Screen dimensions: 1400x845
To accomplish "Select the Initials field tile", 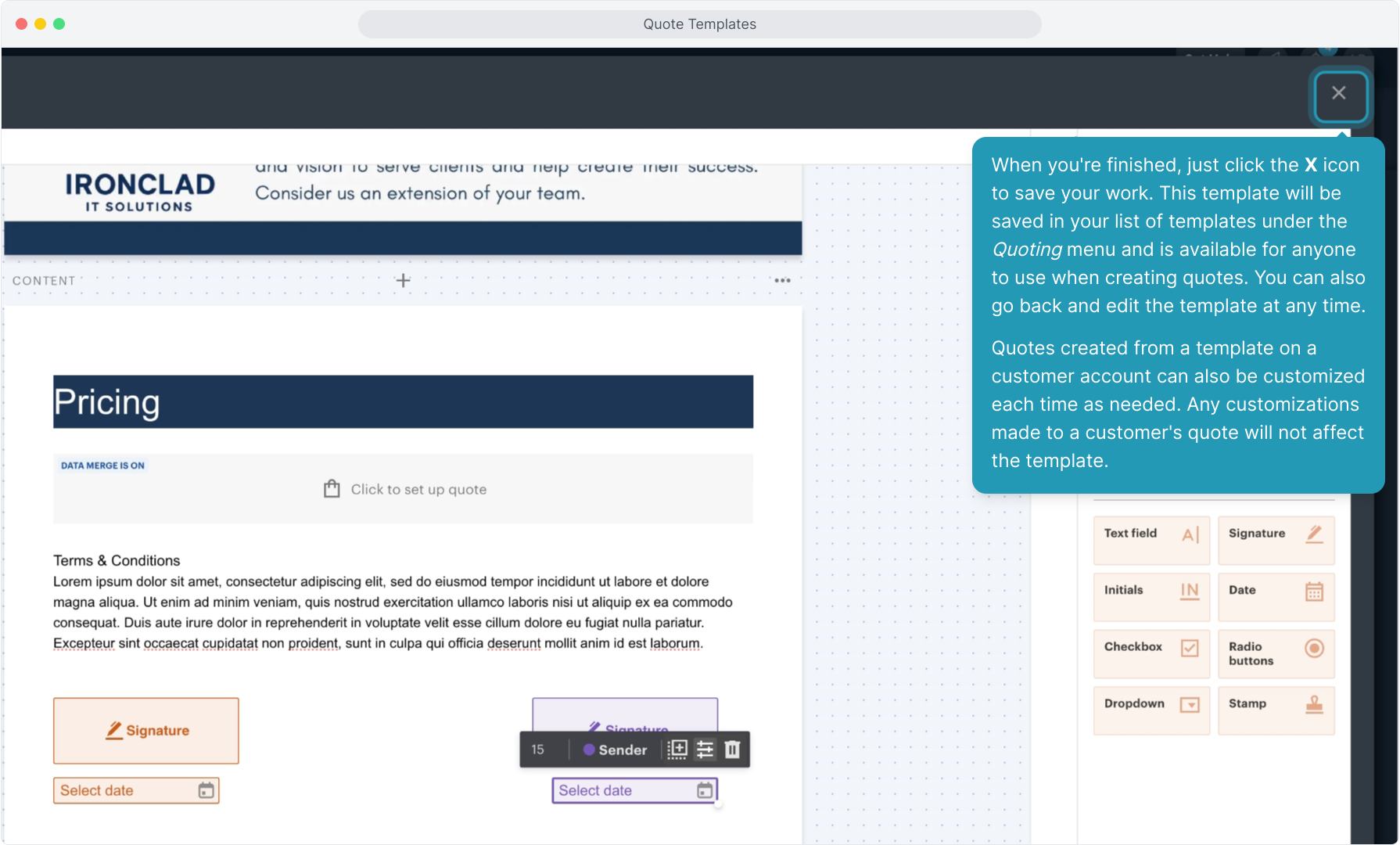I will tap(1151, 596).
